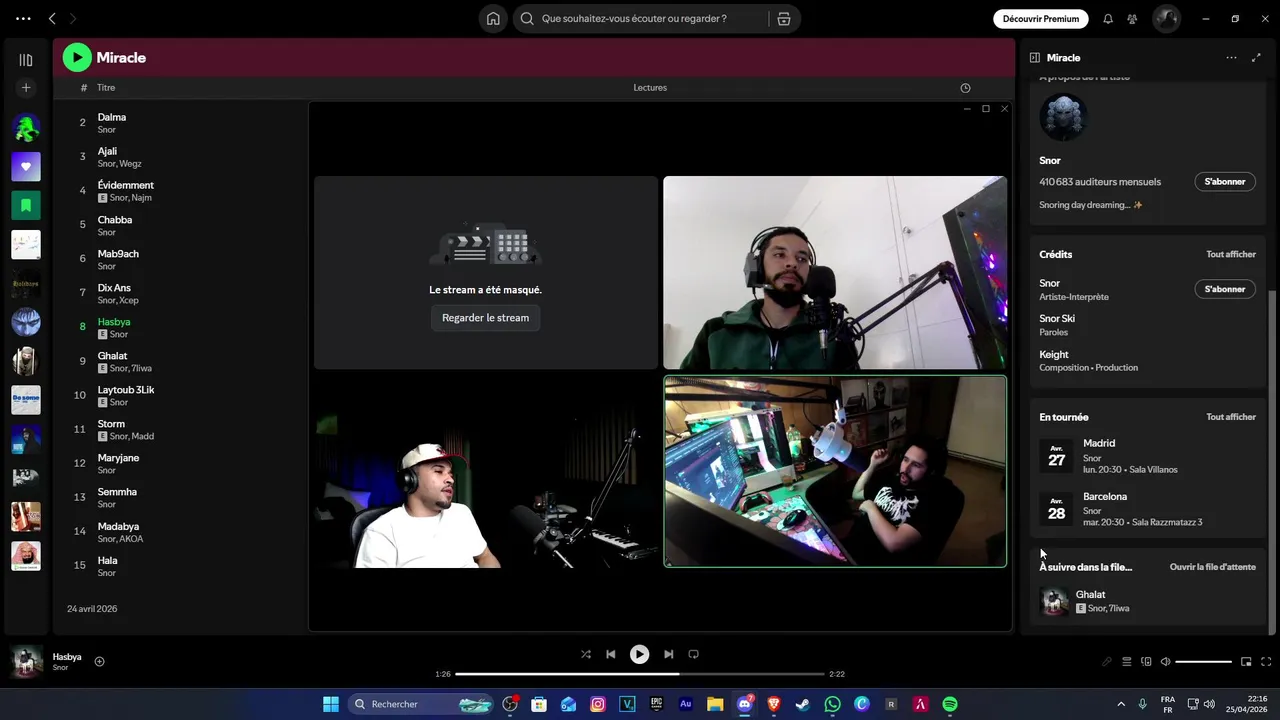Enter full screen mode icon
Screen dimensions: 1280x720
[x=1266, y=662]
